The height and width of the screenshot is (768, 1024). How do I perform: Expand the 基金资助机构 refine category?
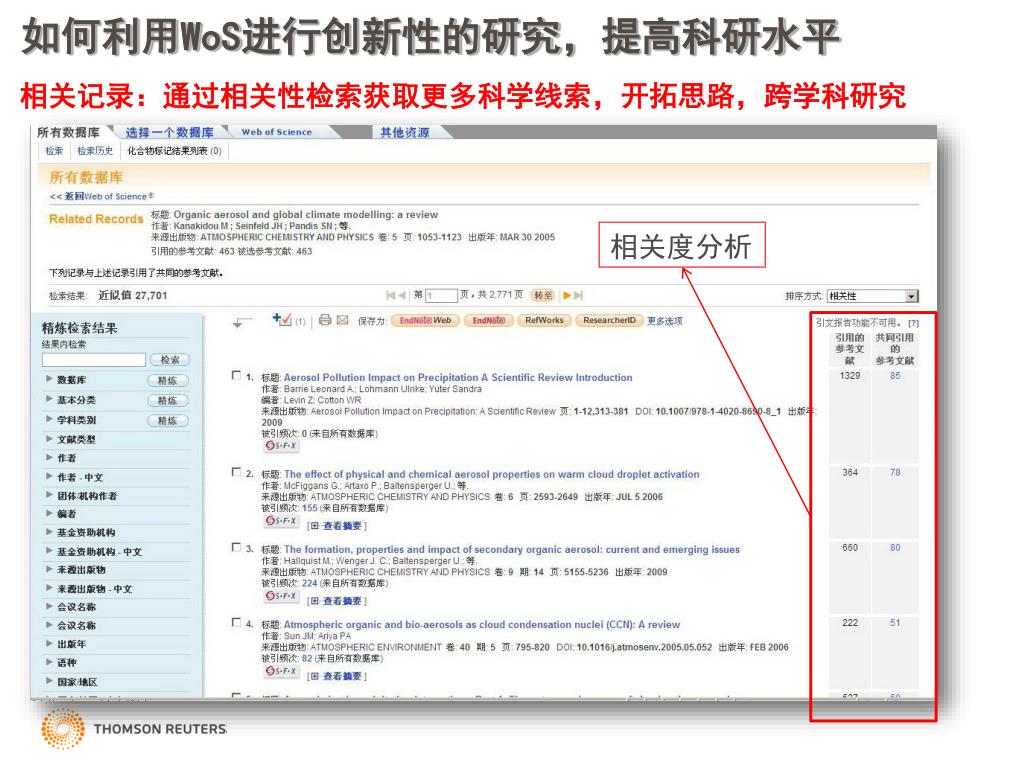tap(50, 532)
